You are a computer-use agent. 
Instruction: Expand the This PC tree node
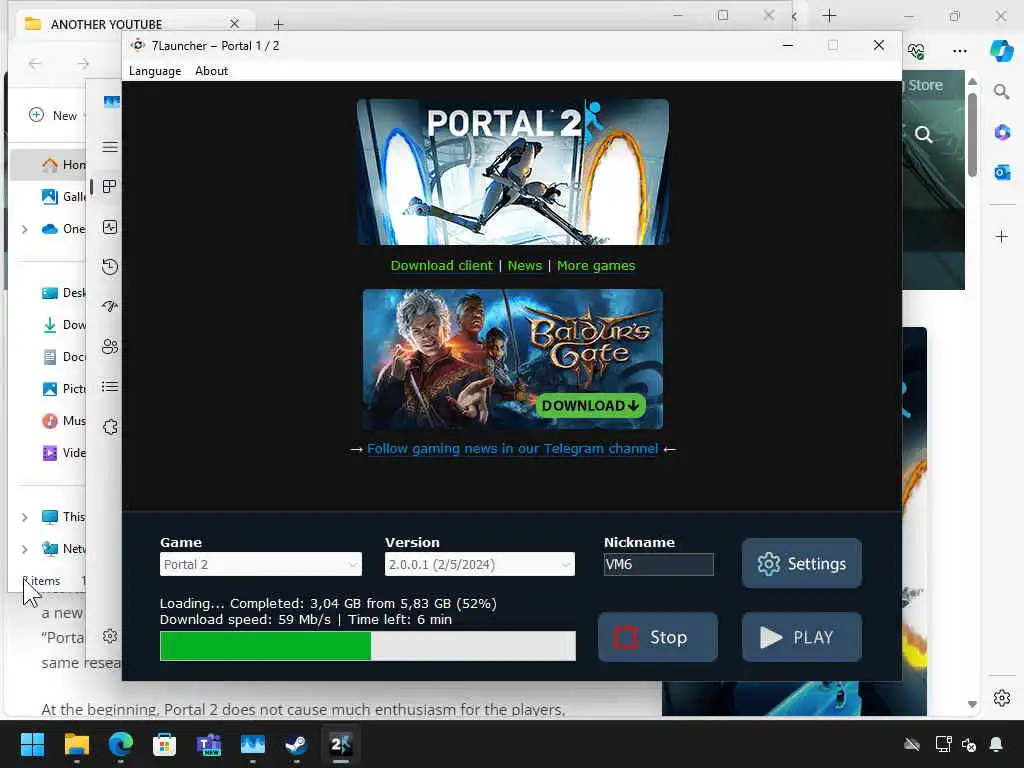pos(25,517)
